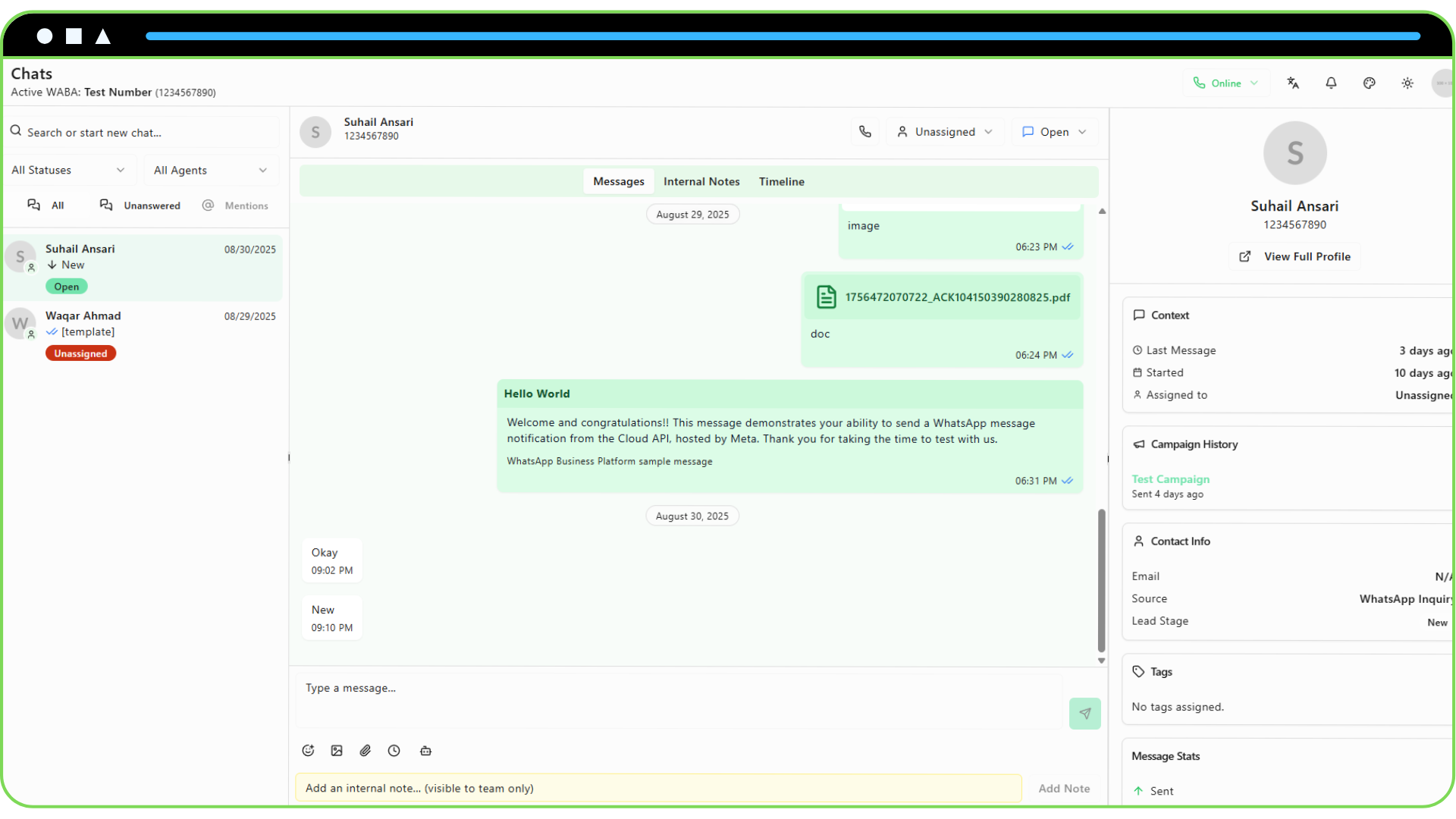Click the scroll down arrow in messages

[x=1102, y=661]
